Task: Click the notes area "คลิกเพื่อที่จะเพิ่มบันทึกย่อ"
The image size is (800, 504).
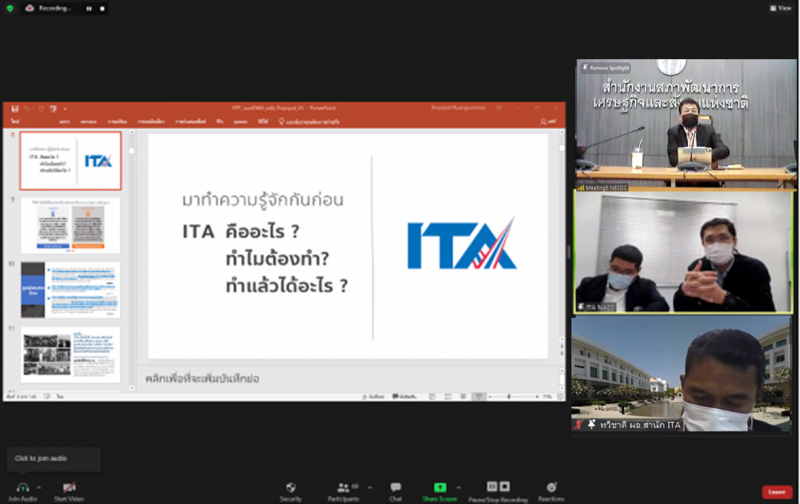Action: pyautogui.click(x=203, y=379)
